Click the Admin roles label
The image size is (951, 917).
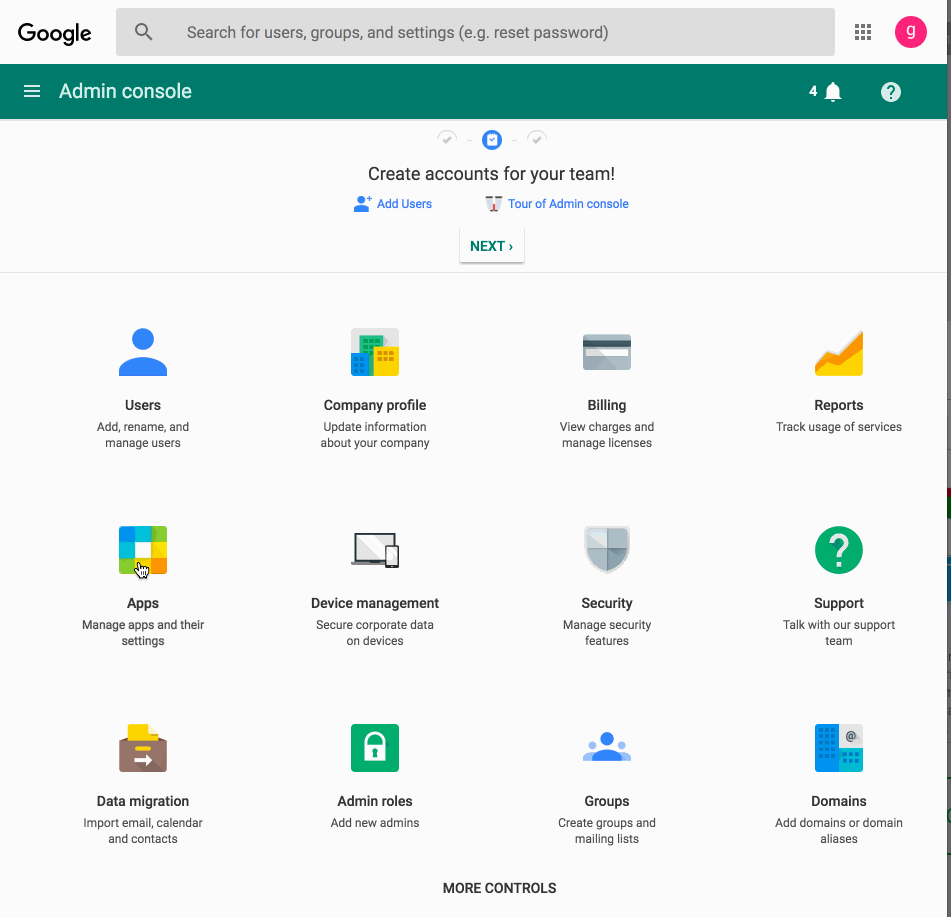click(x=375, y=801)
